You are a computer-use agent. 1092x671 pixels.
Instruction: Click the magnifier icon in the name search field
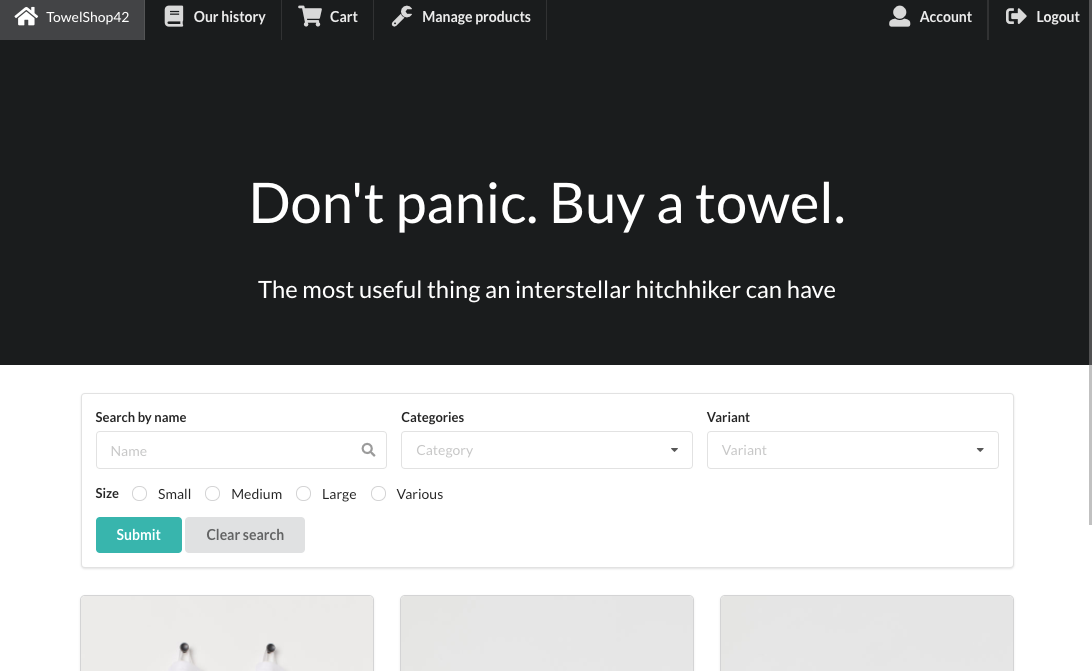[368, 450]
